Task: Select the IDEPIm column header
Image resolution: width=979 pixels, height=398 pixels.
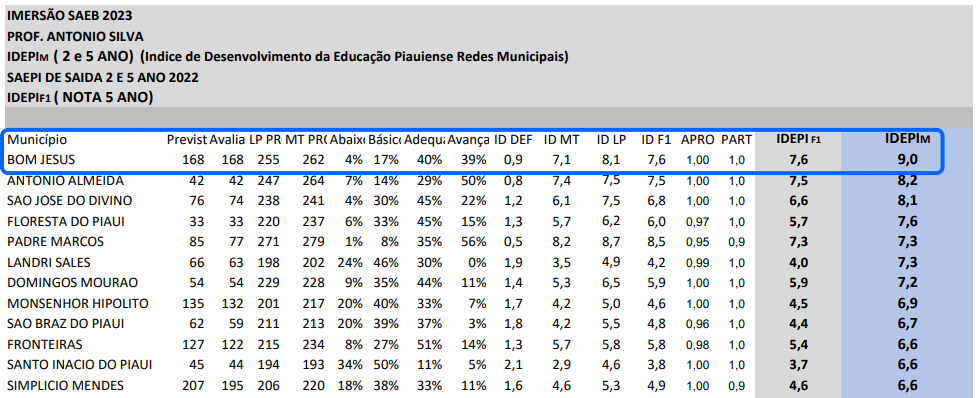Action: [x=907, y=139]
